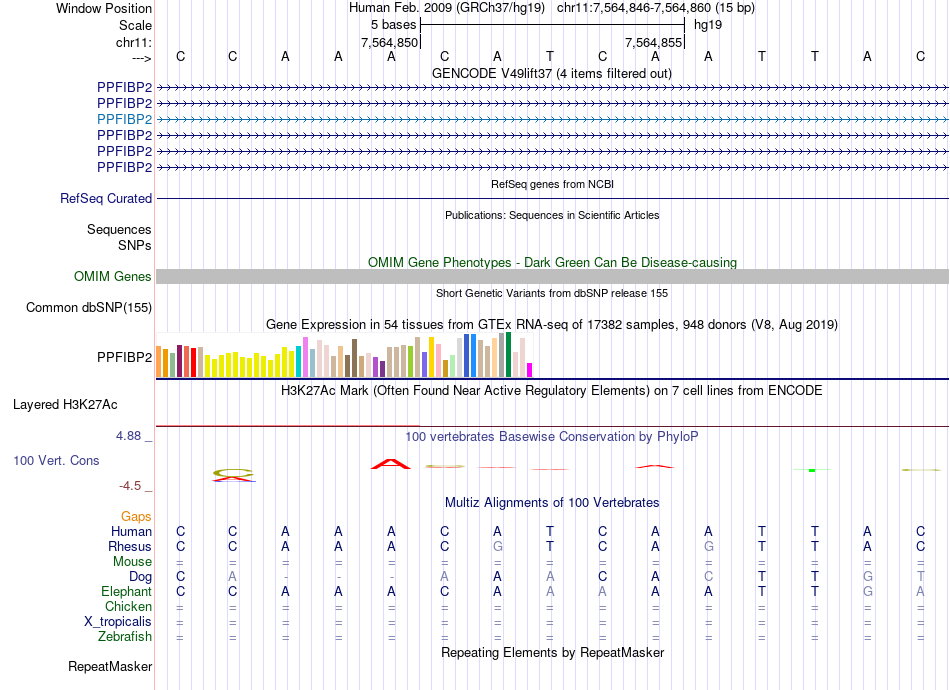Image resolution: width=950 pixels, height=690 pixels.
Task: Click the 7,564,855 coordinate marker
Action: tap(654, 42)
